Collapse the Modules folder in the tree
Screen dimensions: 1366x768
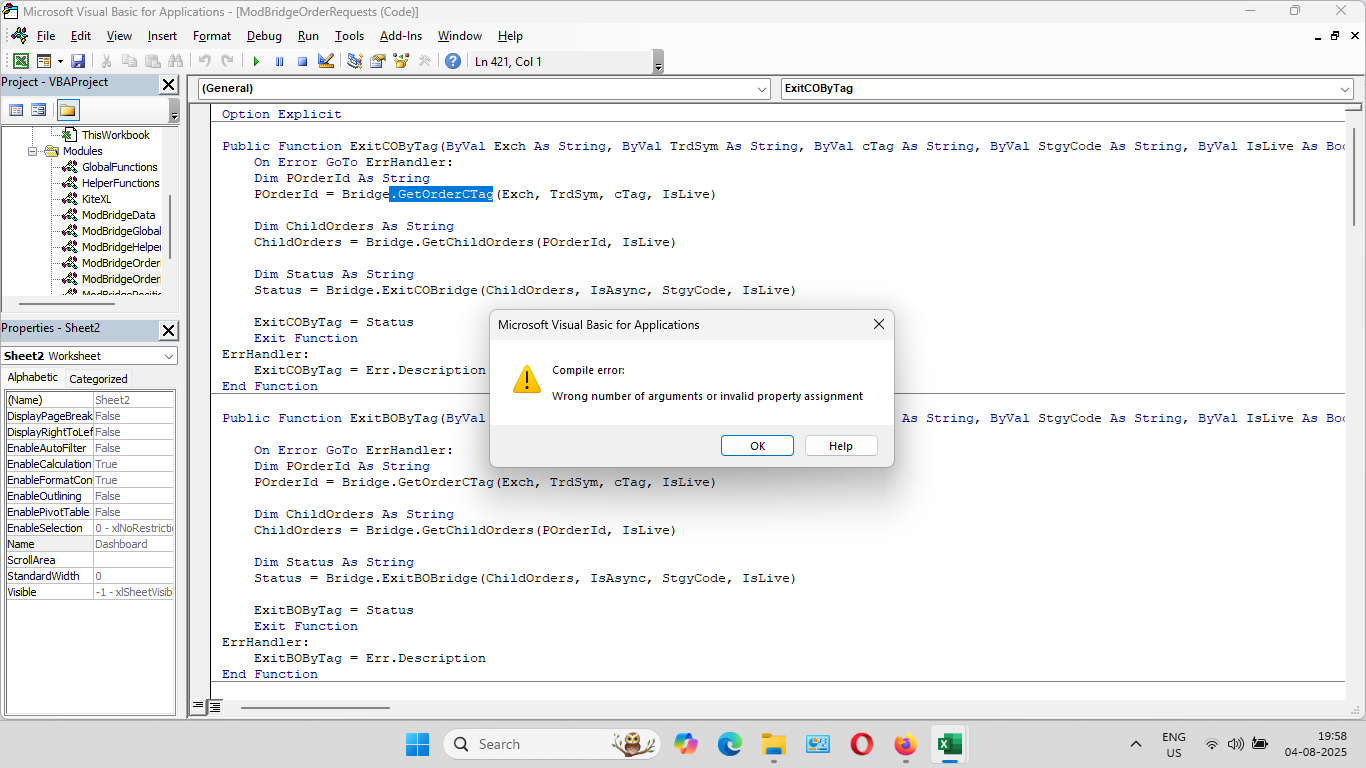click(x=34, y=151)
